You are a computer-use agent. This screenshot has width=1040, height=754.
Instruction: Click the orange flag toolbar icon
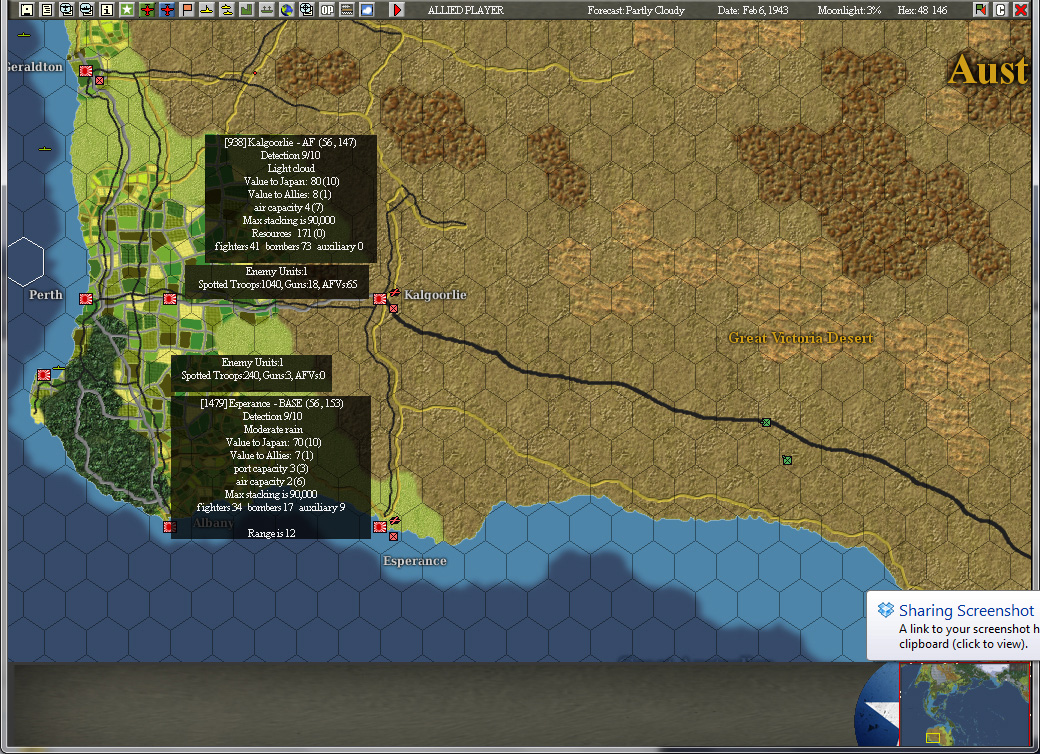(186, 9)
